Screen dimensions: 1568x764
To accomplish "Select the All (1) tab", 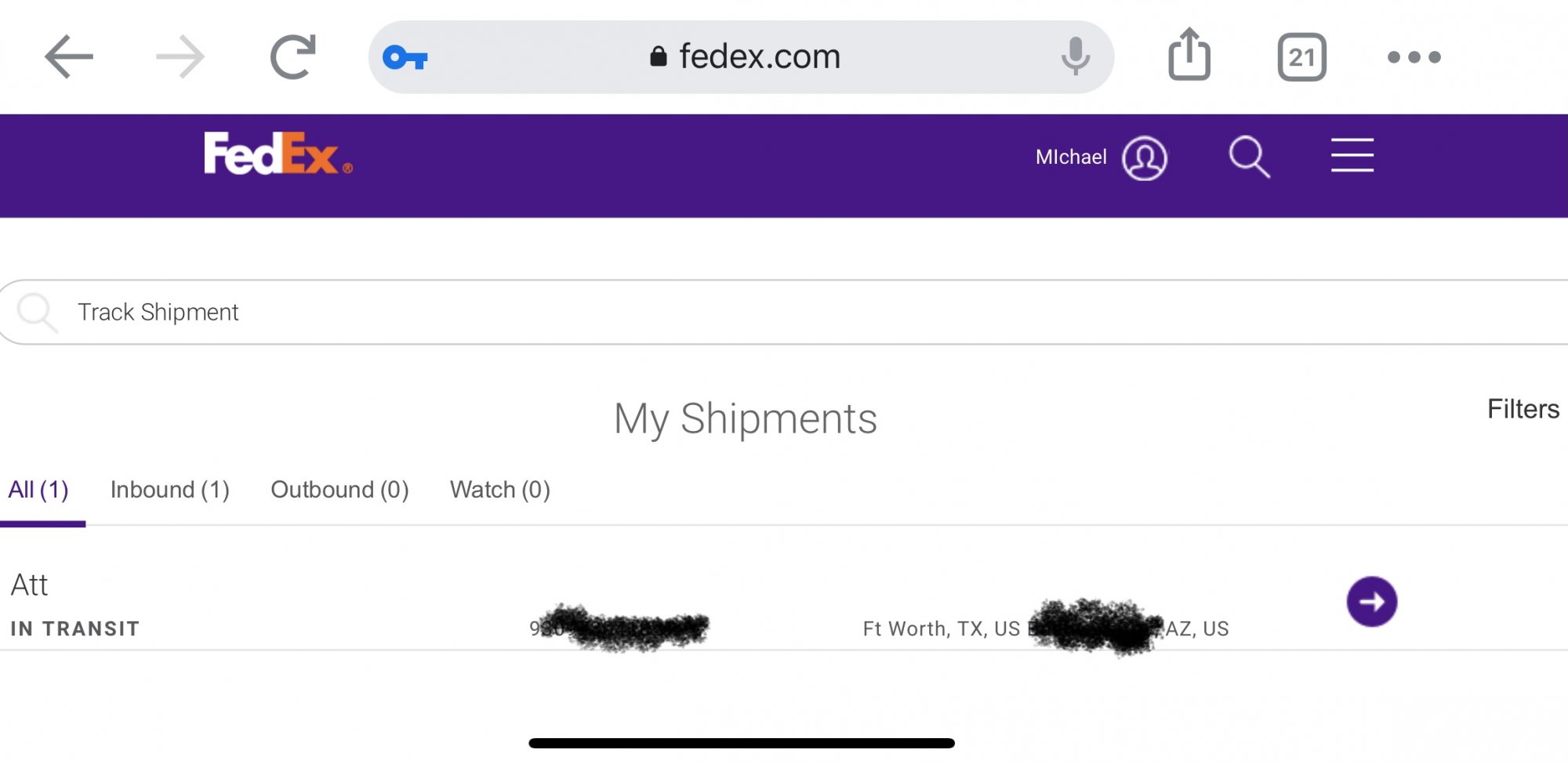I will [x=38, y=490].
